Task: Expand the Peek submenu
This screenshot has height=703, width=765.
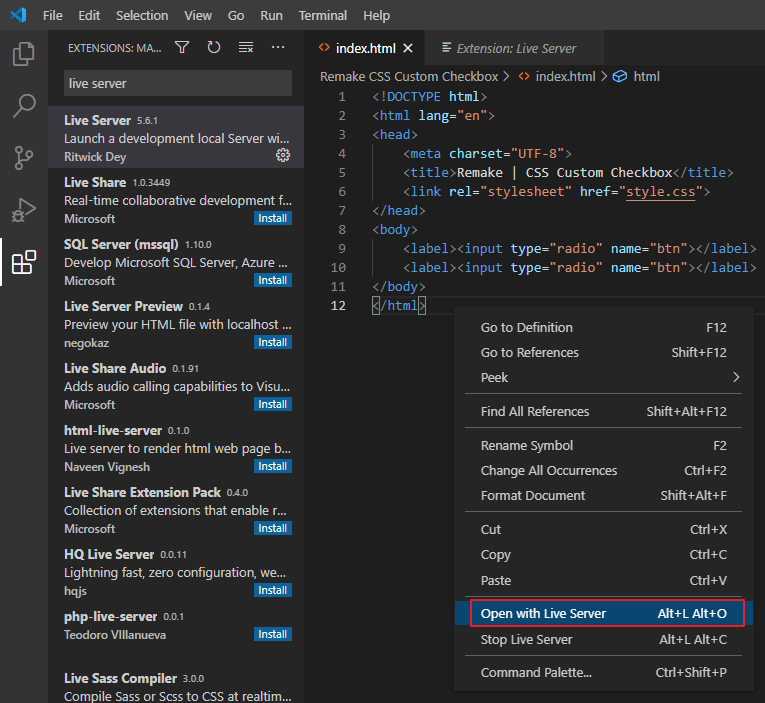Action: coord(604,377)
